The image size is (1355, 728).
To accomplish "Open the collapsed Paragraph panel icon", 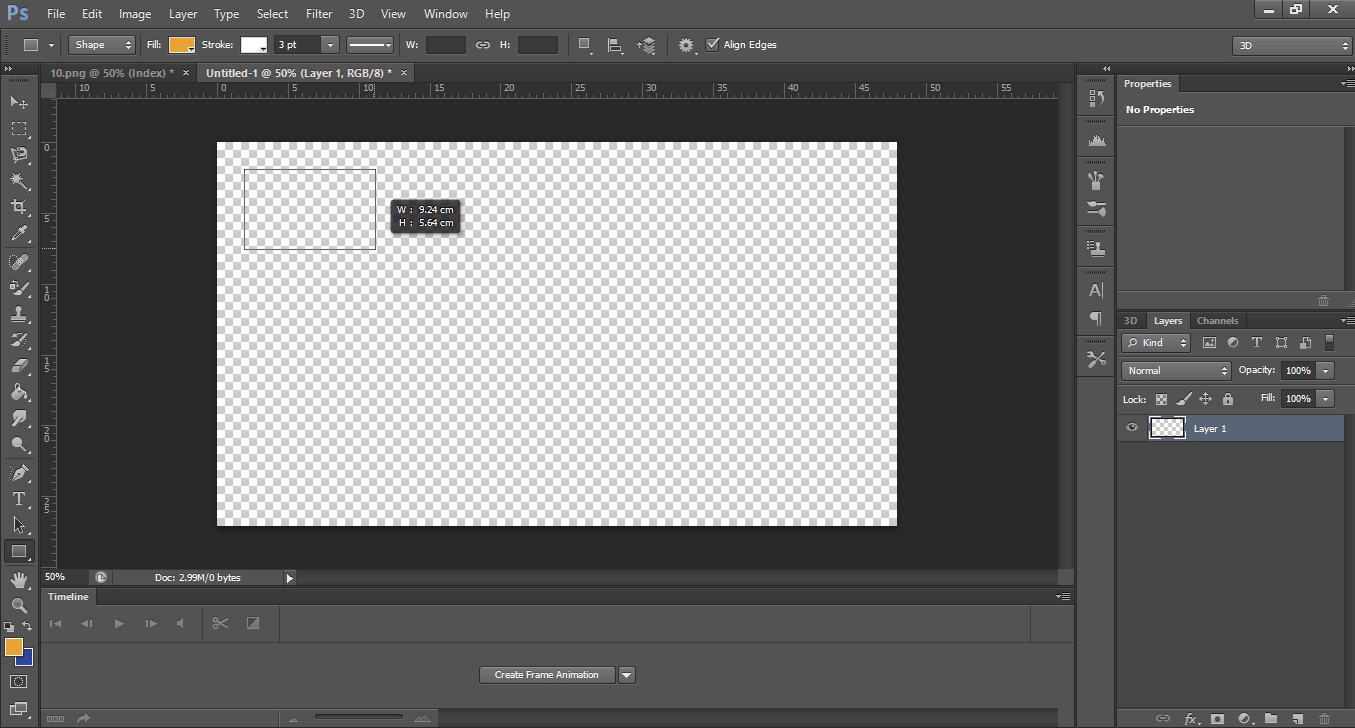I will click(x=1096, y=318).
